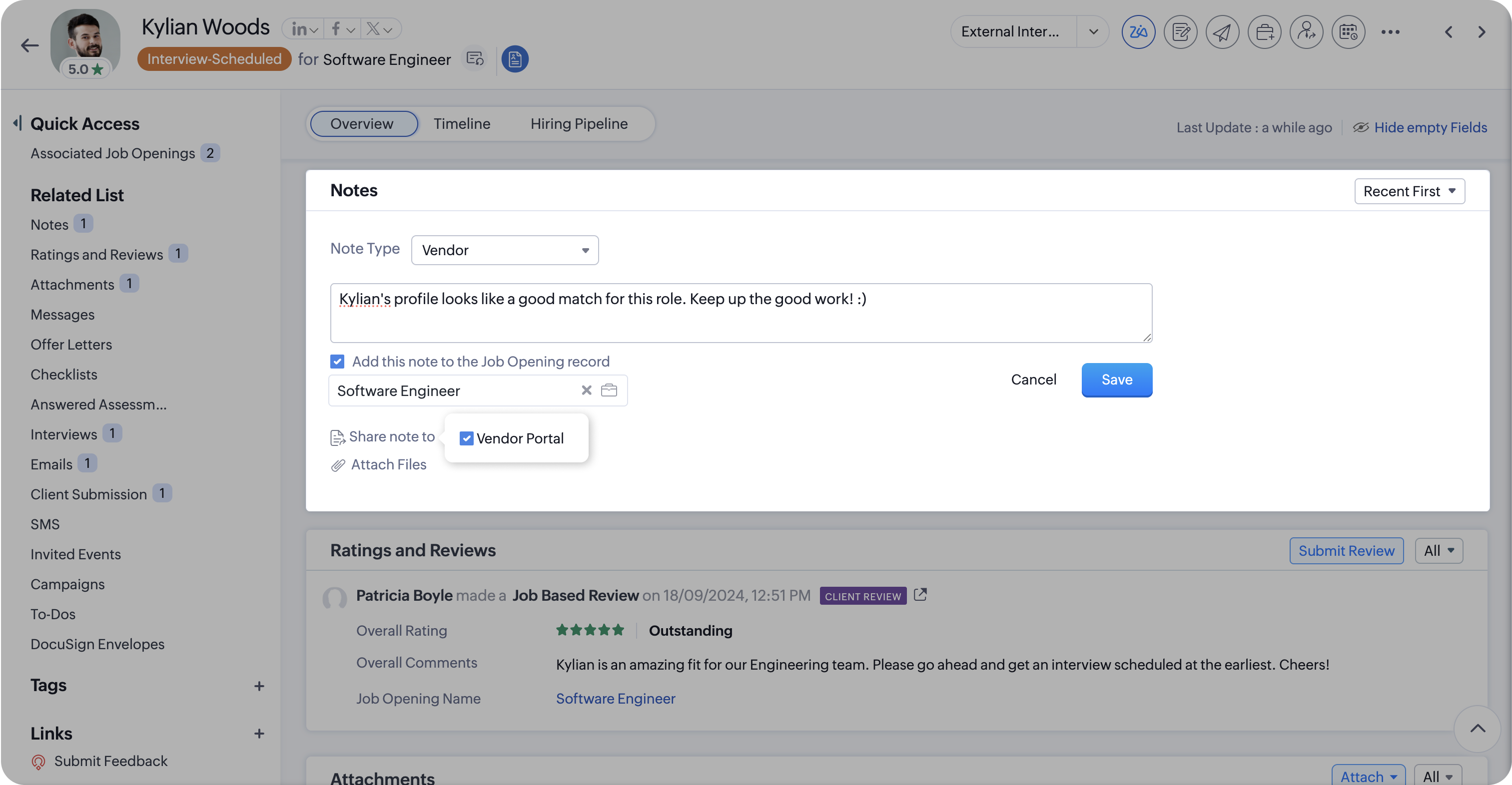The height and width of the screenshot is (785, 1512).
Task: Save the note
Action: (1116, 380)
